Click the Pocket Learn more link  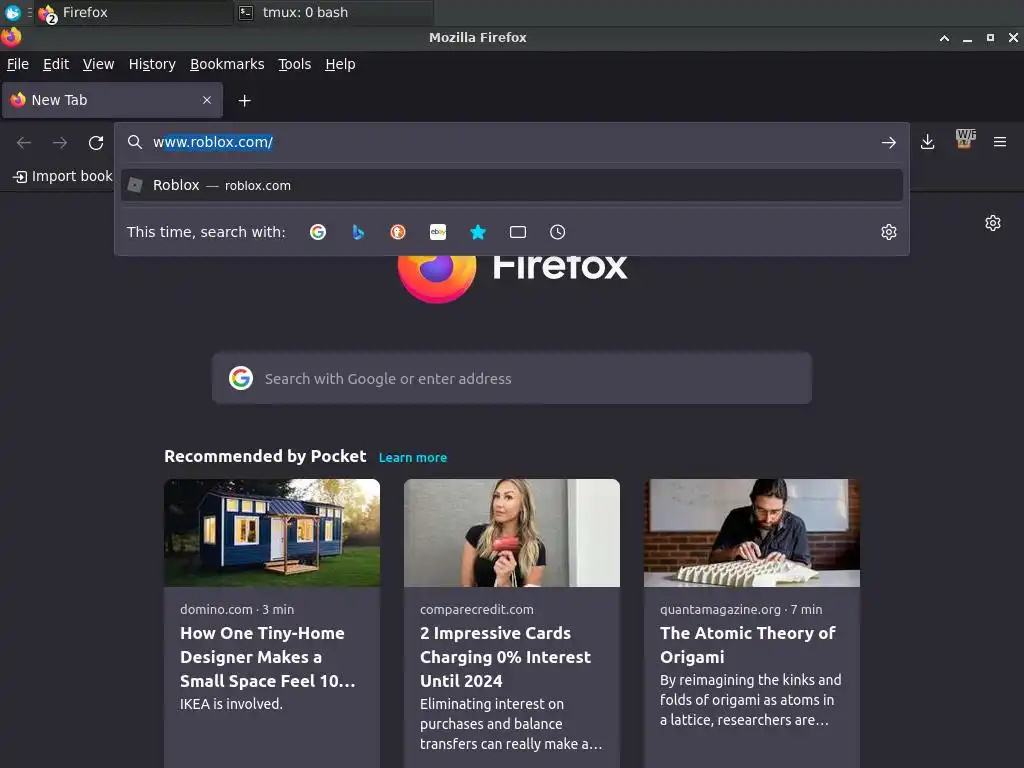[413, 458]
